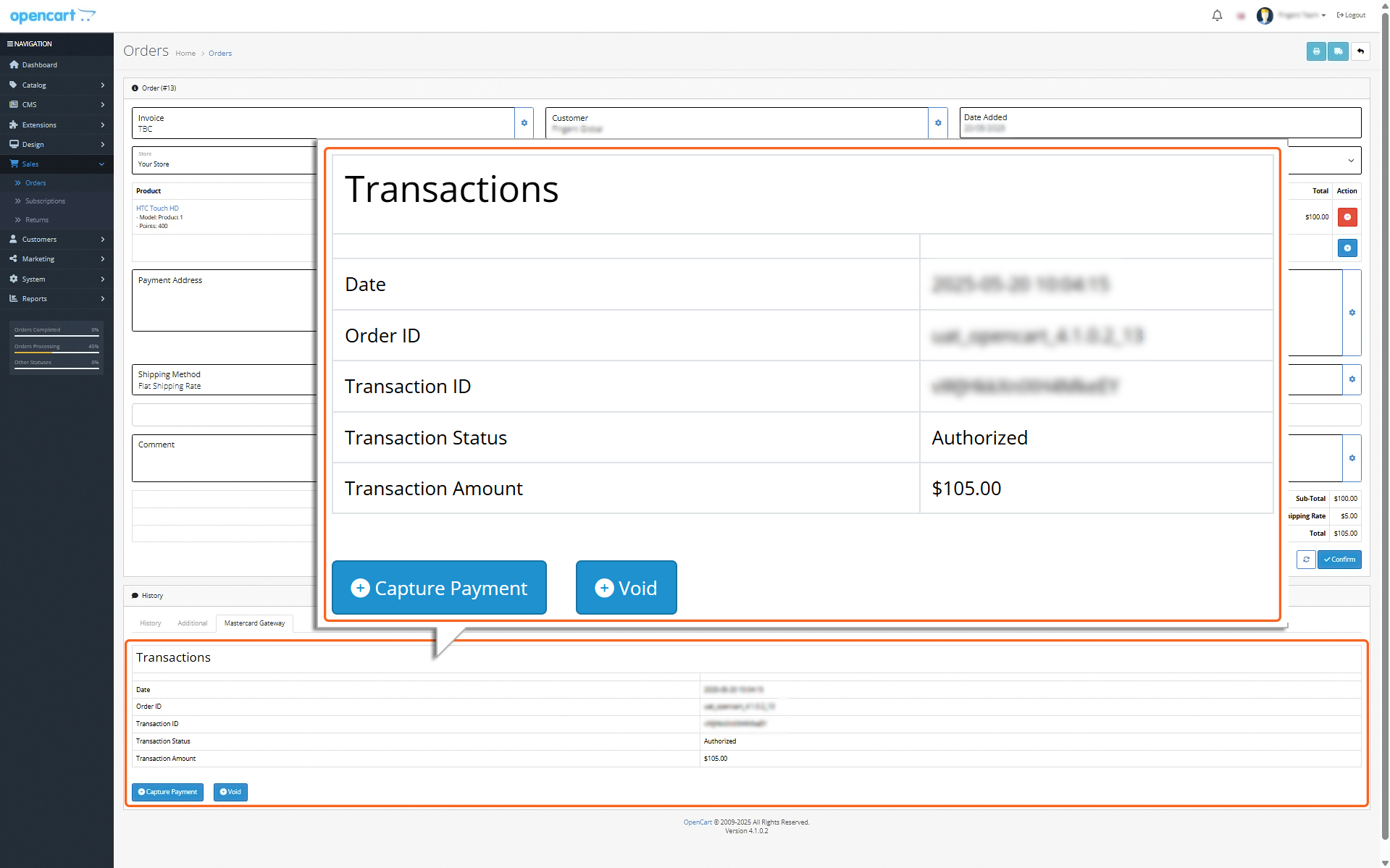The image size is (1390, 868).
Task: Expand the CMS menu
Action: click(56, 105)
